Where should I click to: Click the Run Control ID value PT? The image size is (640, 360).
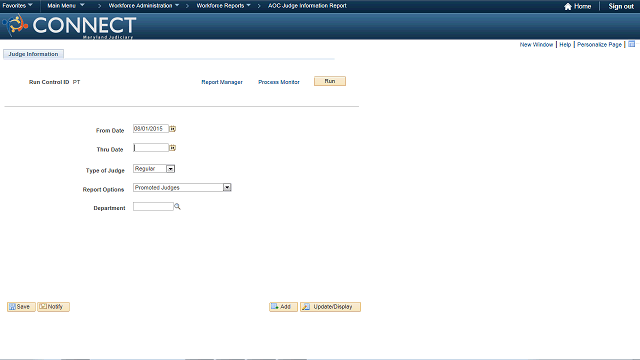click(76, 82)
